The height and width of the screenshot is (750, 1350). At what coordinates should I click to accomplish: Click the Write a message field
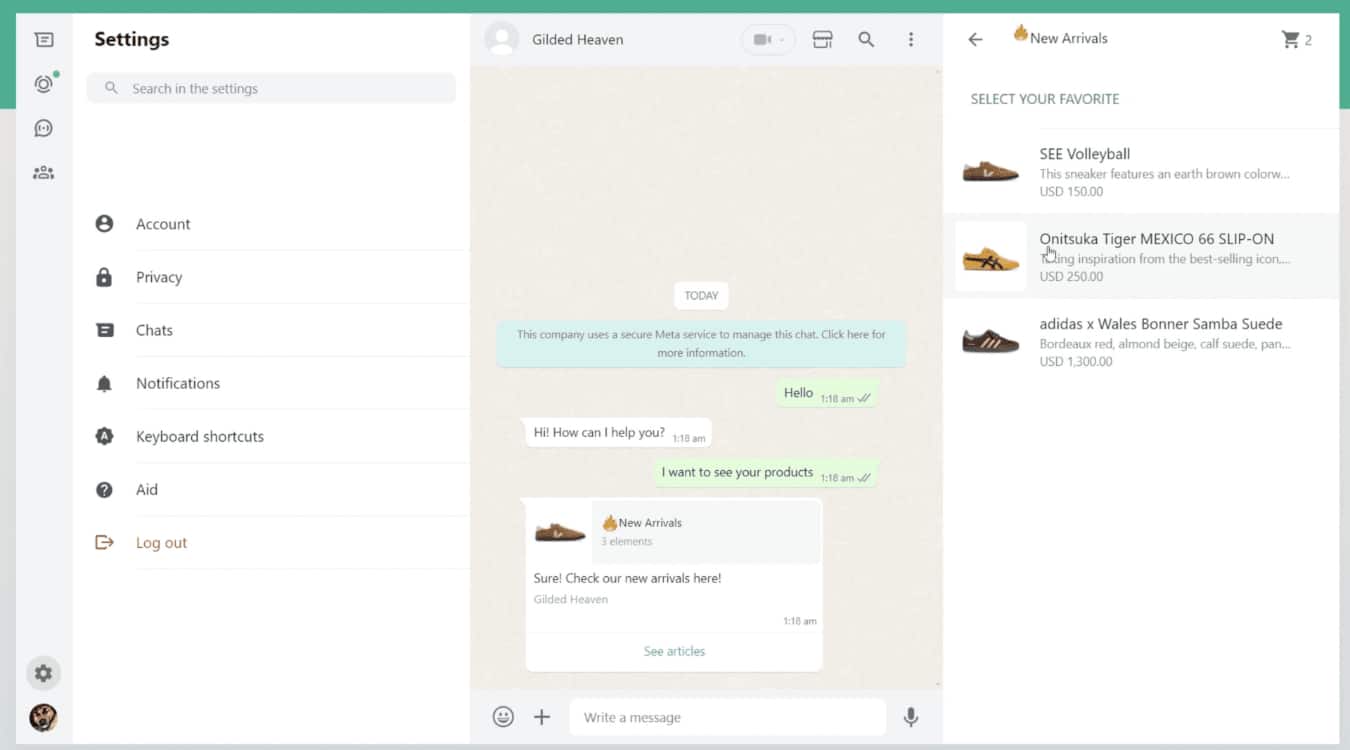727,717
